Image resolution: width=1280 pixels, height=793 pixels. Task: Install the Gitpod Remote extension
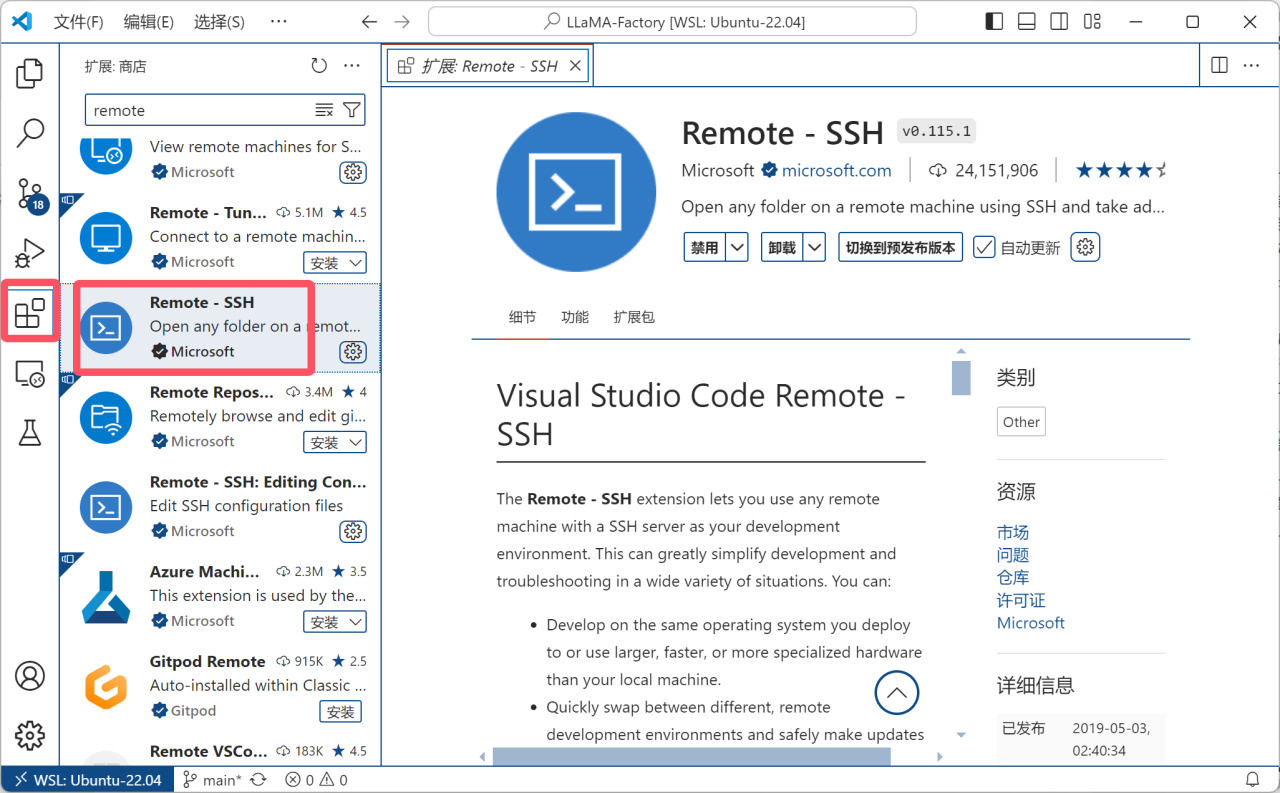(x=341, y=711)
